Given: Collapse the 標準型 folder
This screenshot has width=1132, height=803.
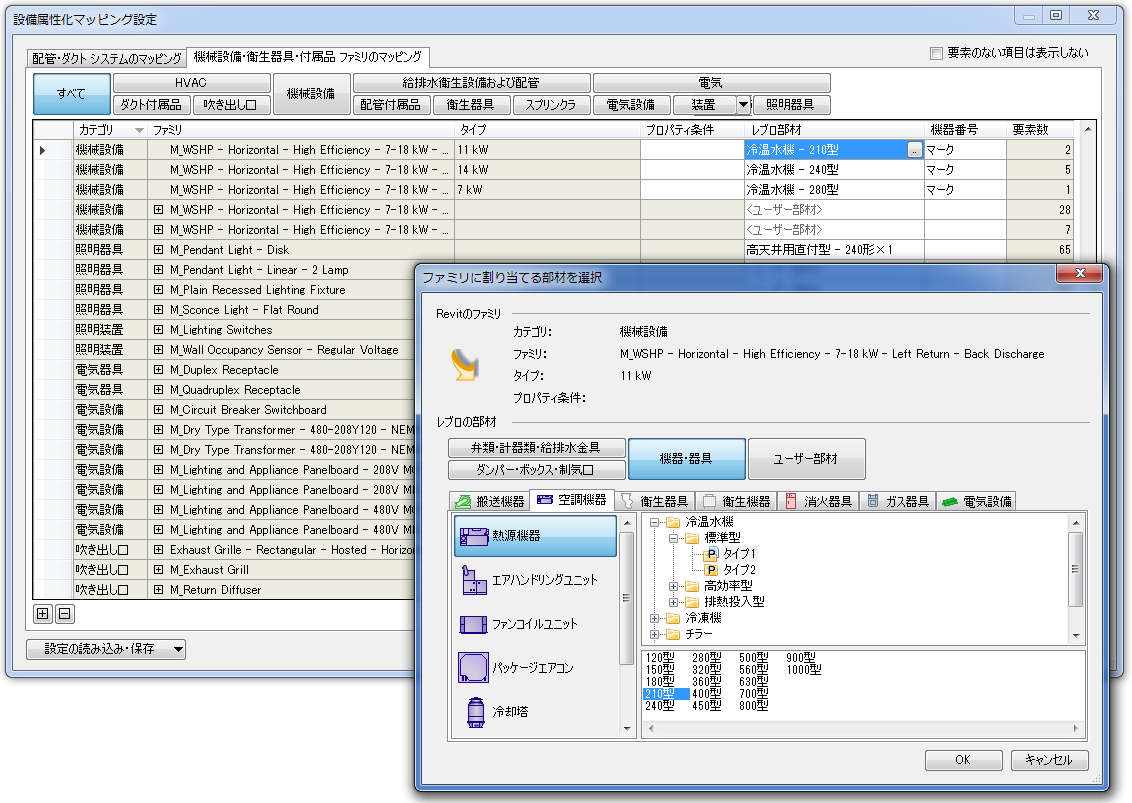Looking at the screenshot, I should click(673, 538).
